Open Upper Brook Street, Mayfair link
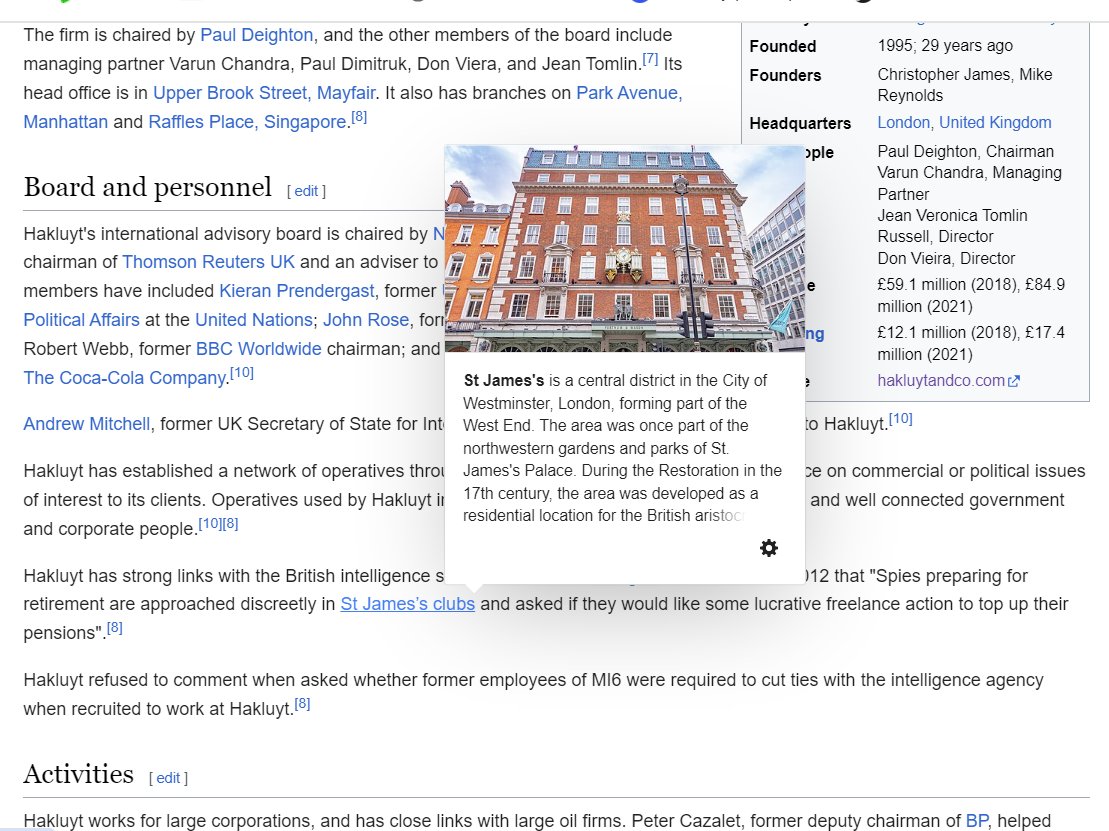Screen dimensions: 1109x831 click(x=265, y=93)
